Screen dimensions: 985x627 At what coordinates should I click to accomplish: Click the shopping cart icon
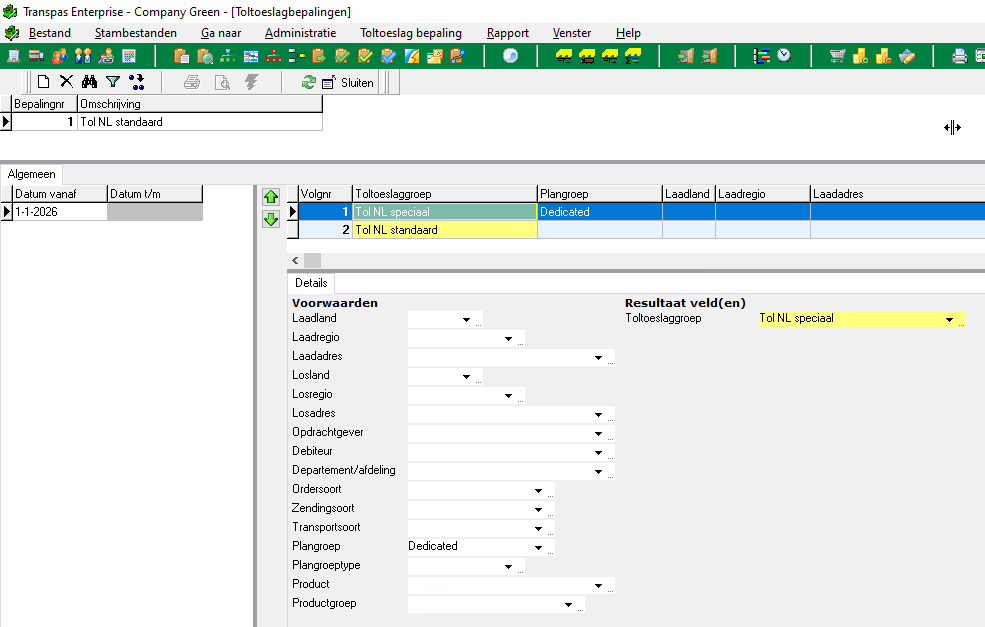pos(837,57)
